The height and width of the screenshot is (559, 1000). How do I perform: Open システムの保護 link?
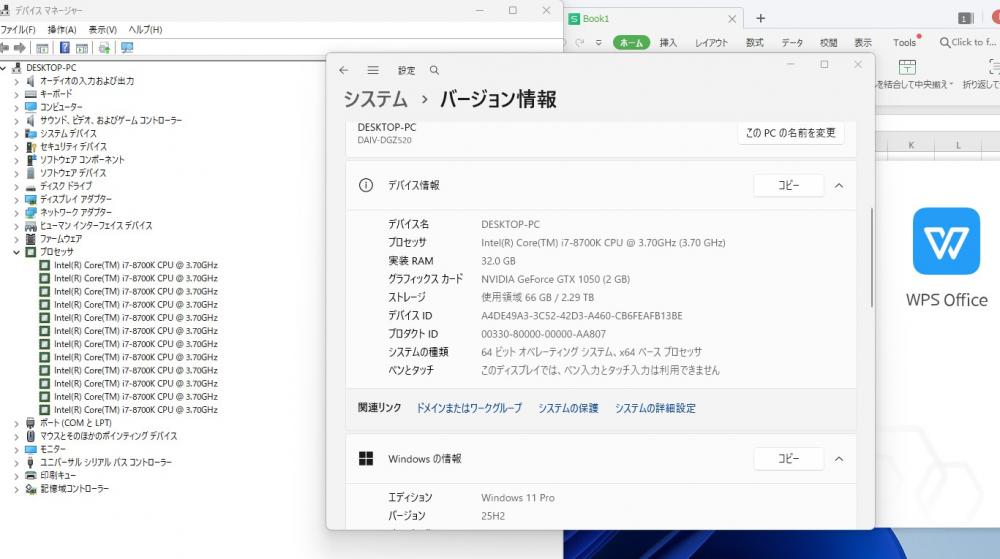coord(568,408)
